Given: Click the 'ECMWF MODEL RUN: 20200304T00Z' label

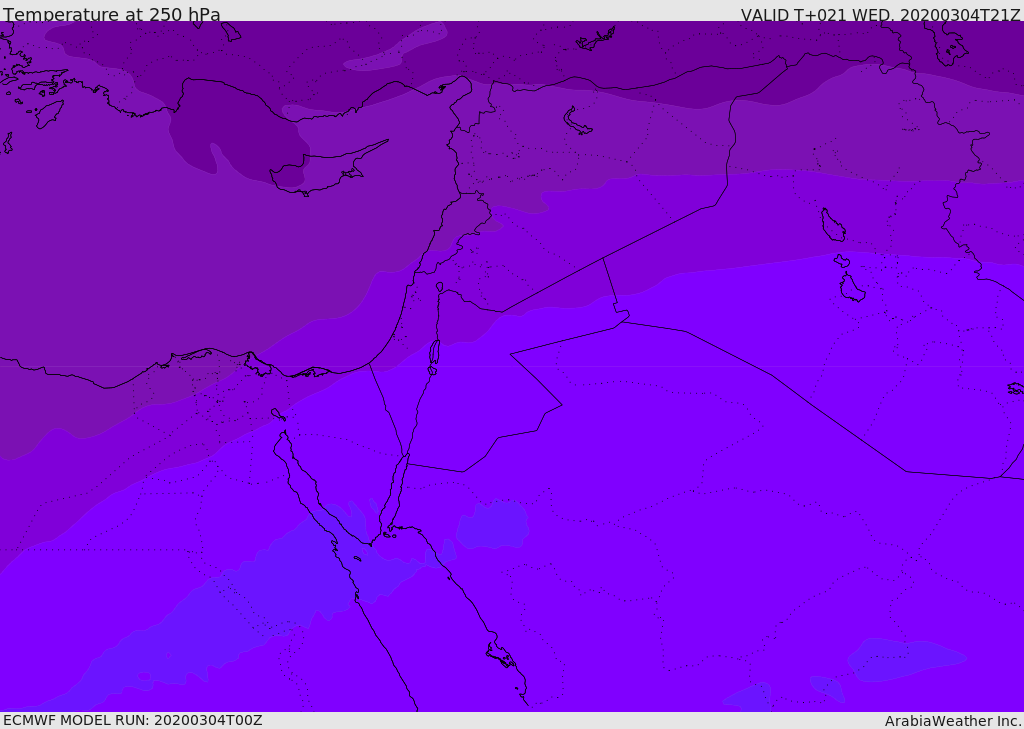Looking at the screenshot, I should click(133, 720).
